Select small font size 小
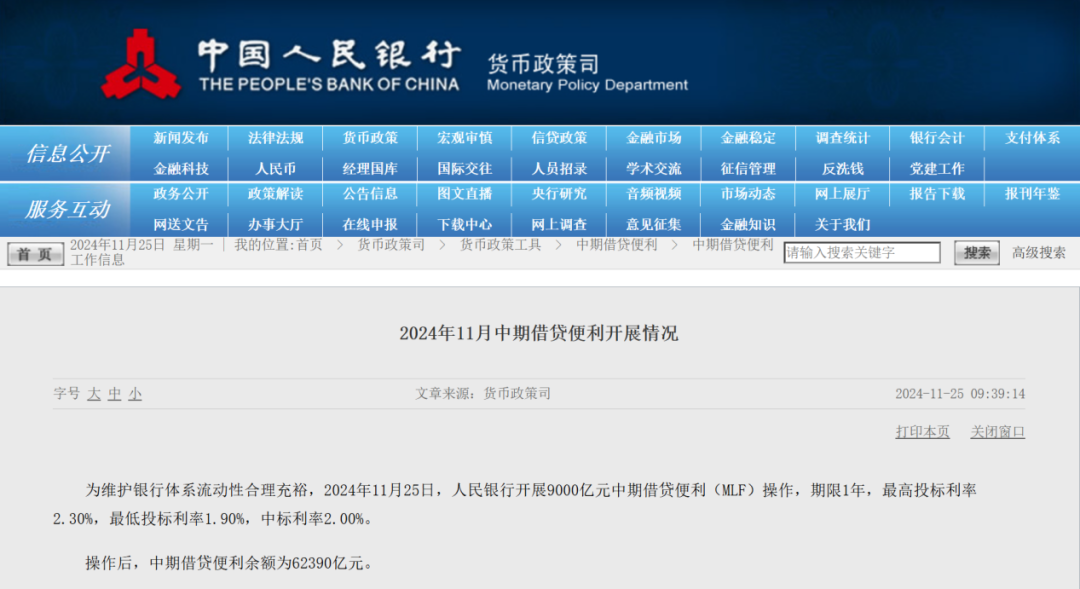The image size is (1080, 589). (x=135, y=394)
